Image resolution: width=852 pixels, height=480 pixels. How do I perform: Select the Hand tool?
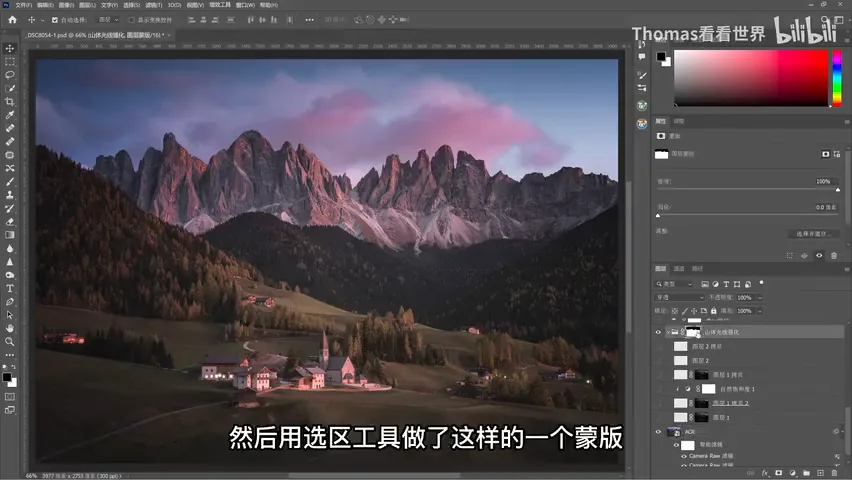[x=10, y=328]
